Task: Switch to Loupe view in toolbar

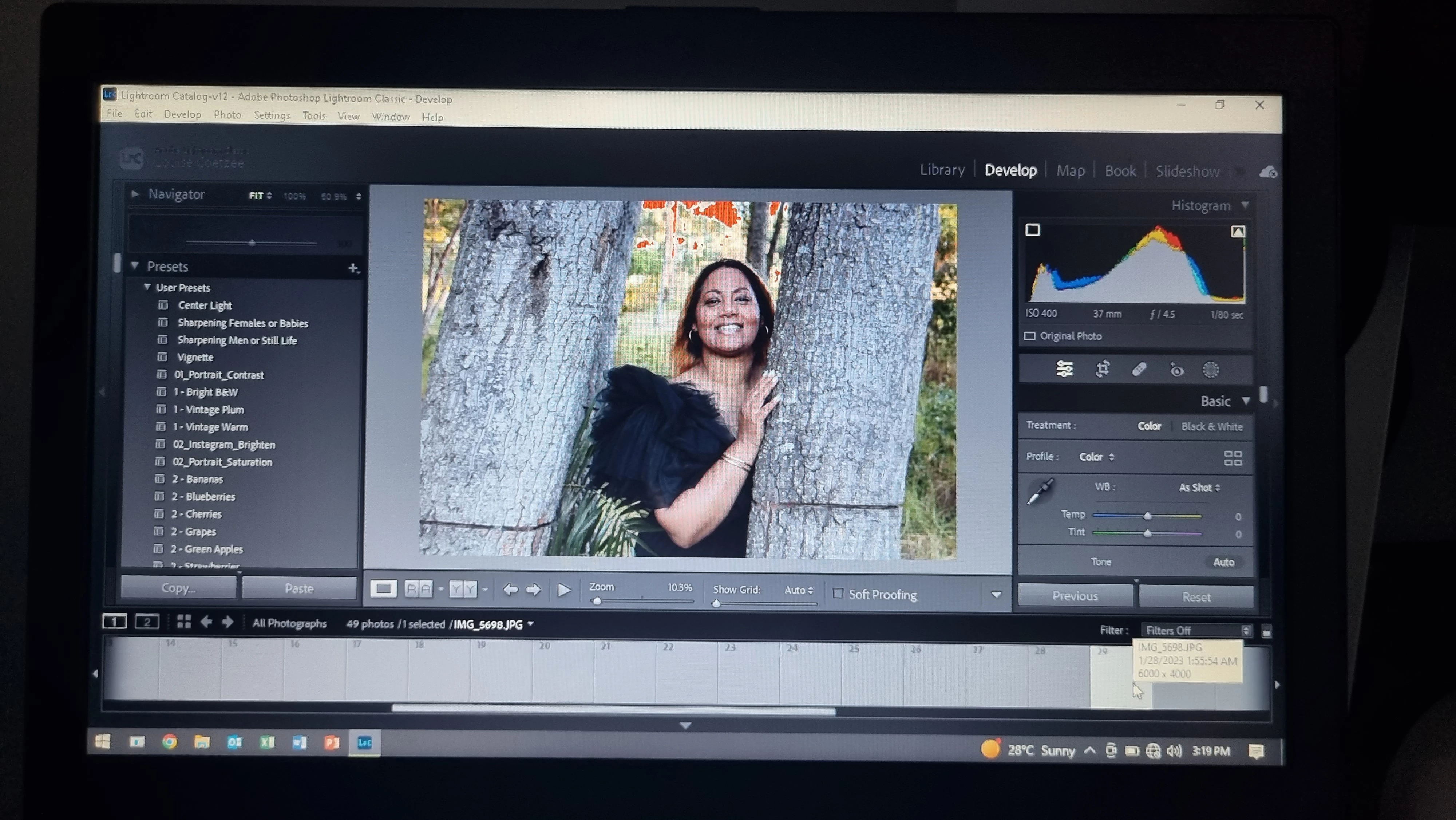Action: pyautogui.click(x=383, y=589)
